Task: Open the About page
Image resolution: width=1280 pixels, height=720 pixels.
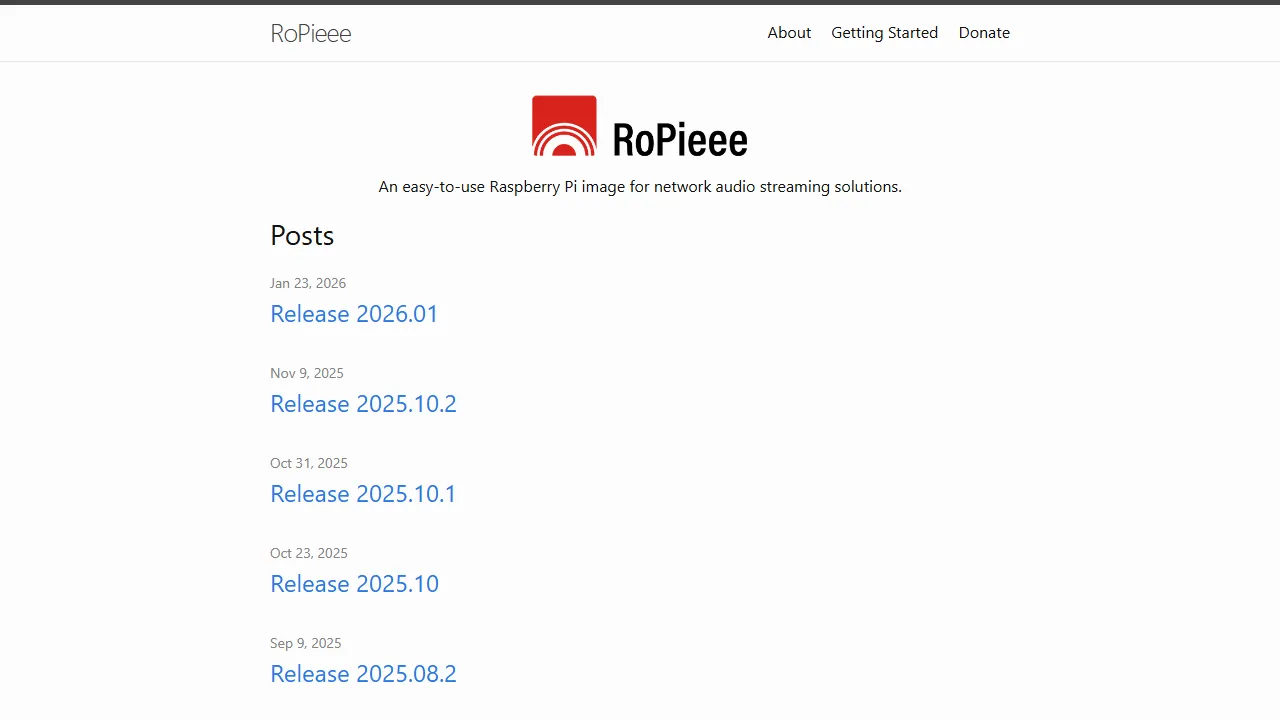Action: pos(789,32)
